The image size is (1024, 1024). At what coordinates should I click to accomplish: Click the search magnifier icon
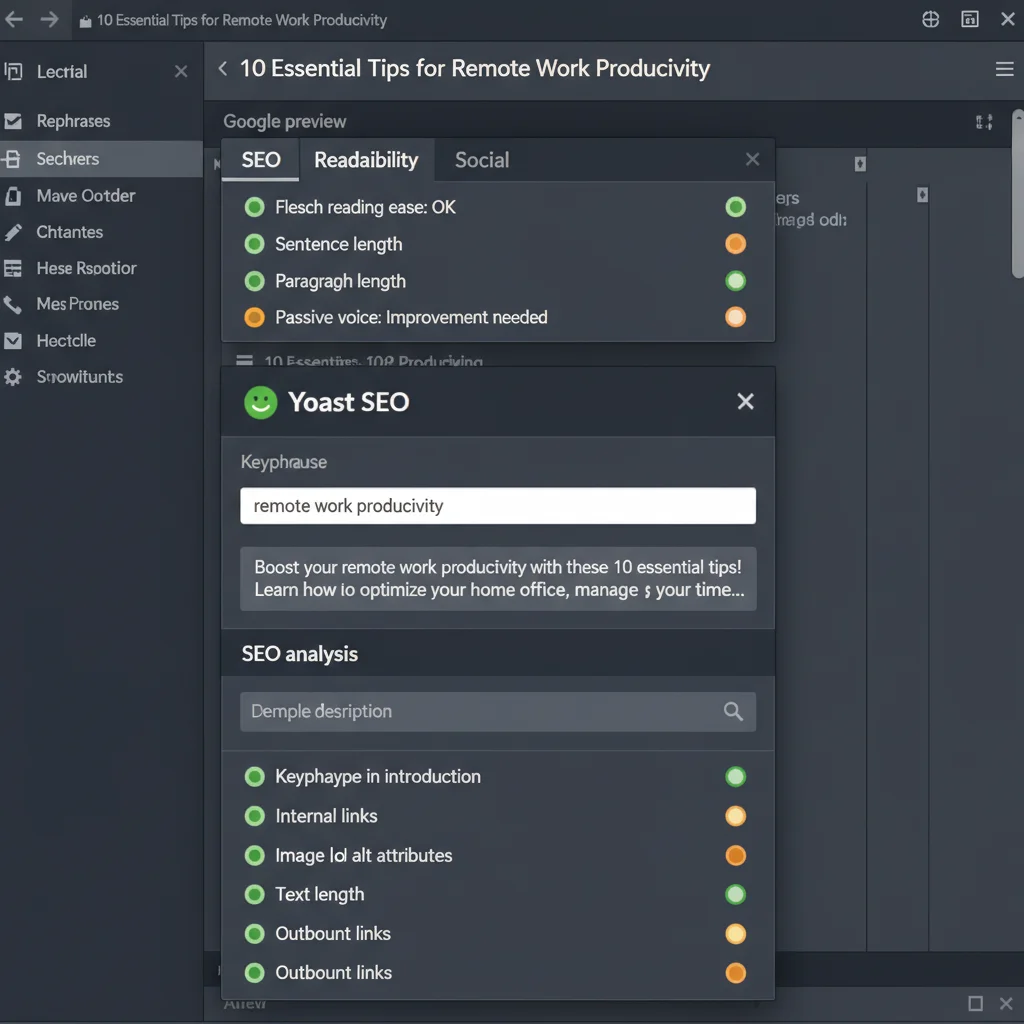(x=733, y=711)
